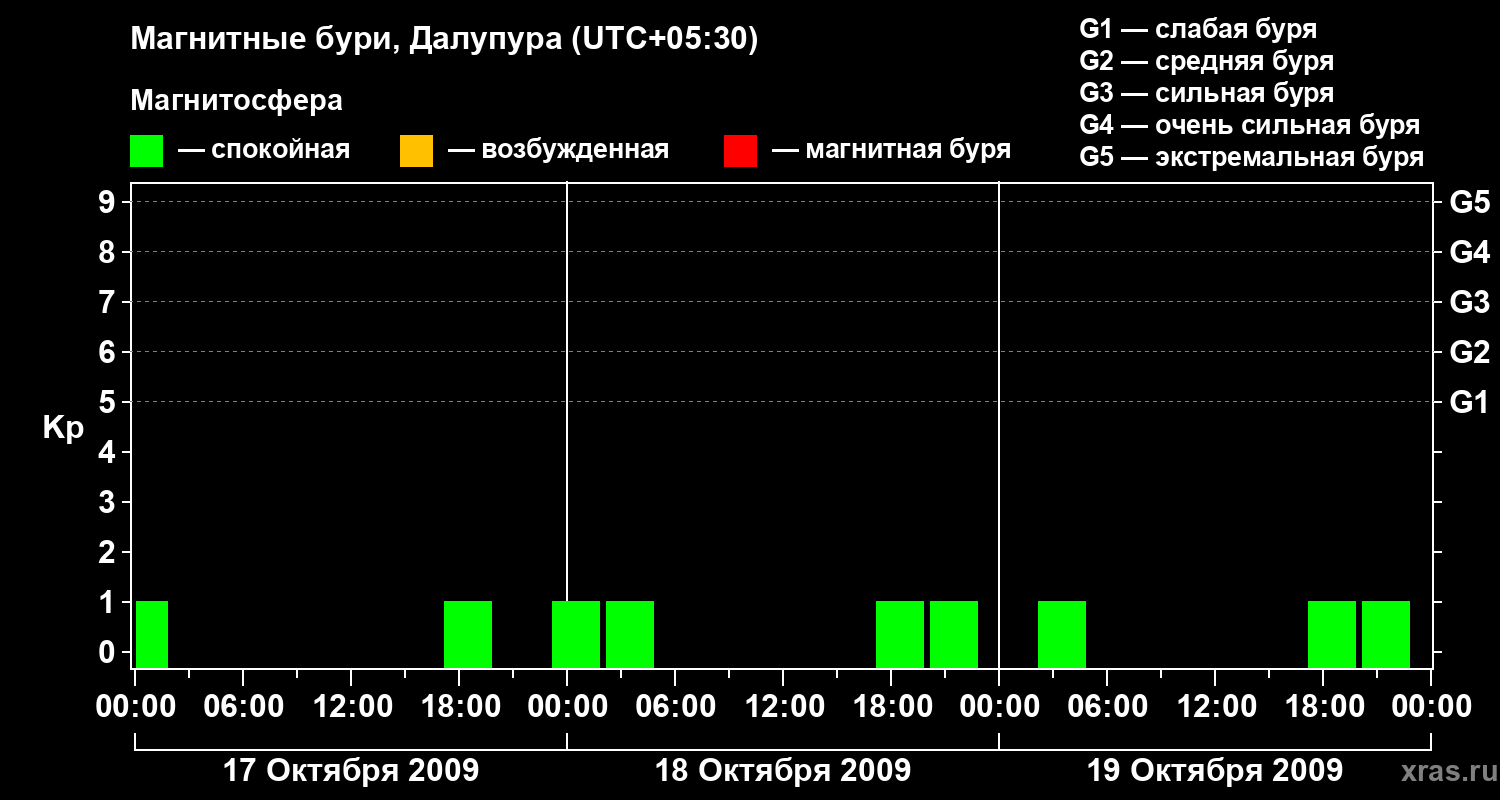This screenshot has width=1500, height=800.
Task: Select the 18:00 green bar on 17 October
Action: (468, 634)
